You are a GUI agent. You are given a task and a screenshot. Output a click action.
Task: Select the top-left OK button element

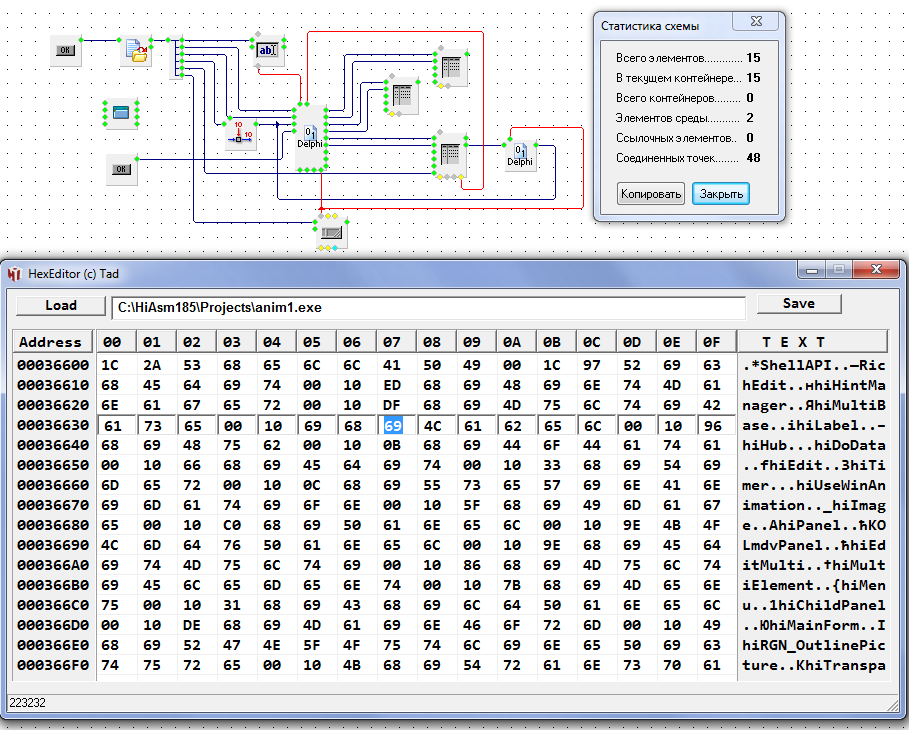click(x=65, y=49)
